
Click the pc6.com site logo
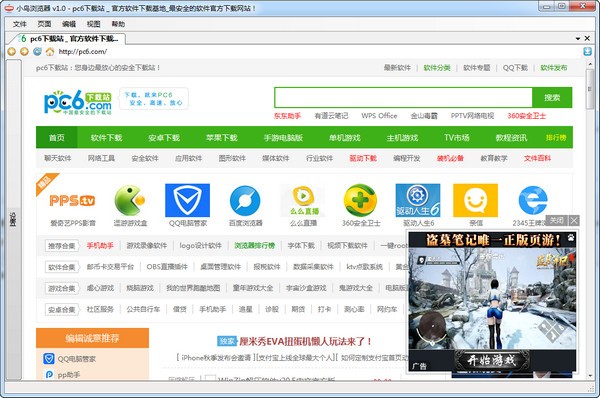click(78, 102)
